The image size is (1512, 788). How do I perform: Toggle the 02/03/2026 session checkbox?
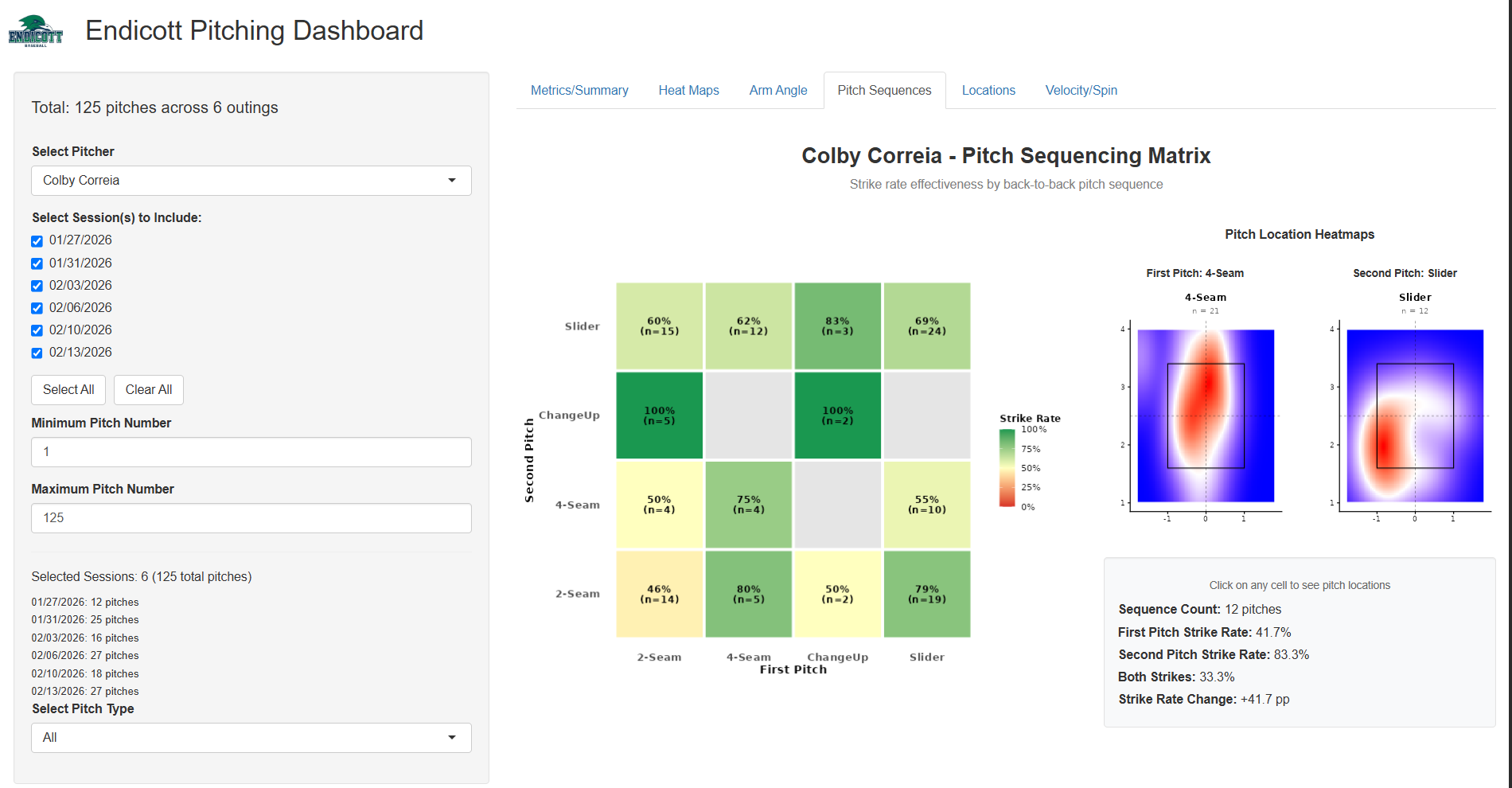click(x=37, y=286)
